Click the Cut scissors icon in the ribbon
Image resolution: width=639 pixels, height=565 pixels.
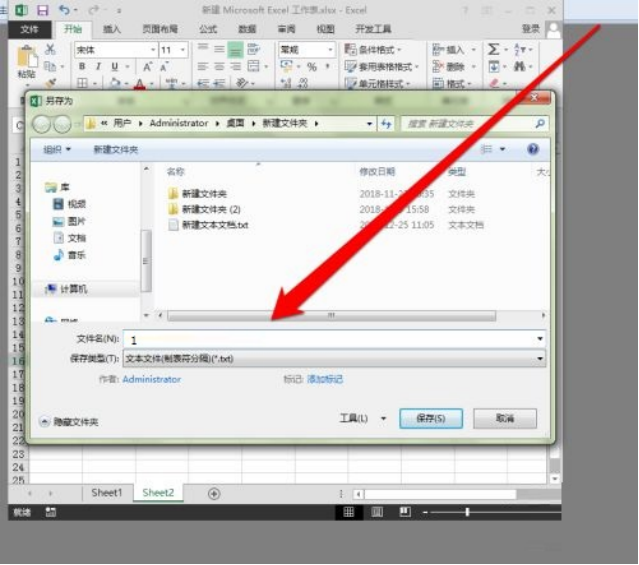(51, 49)
